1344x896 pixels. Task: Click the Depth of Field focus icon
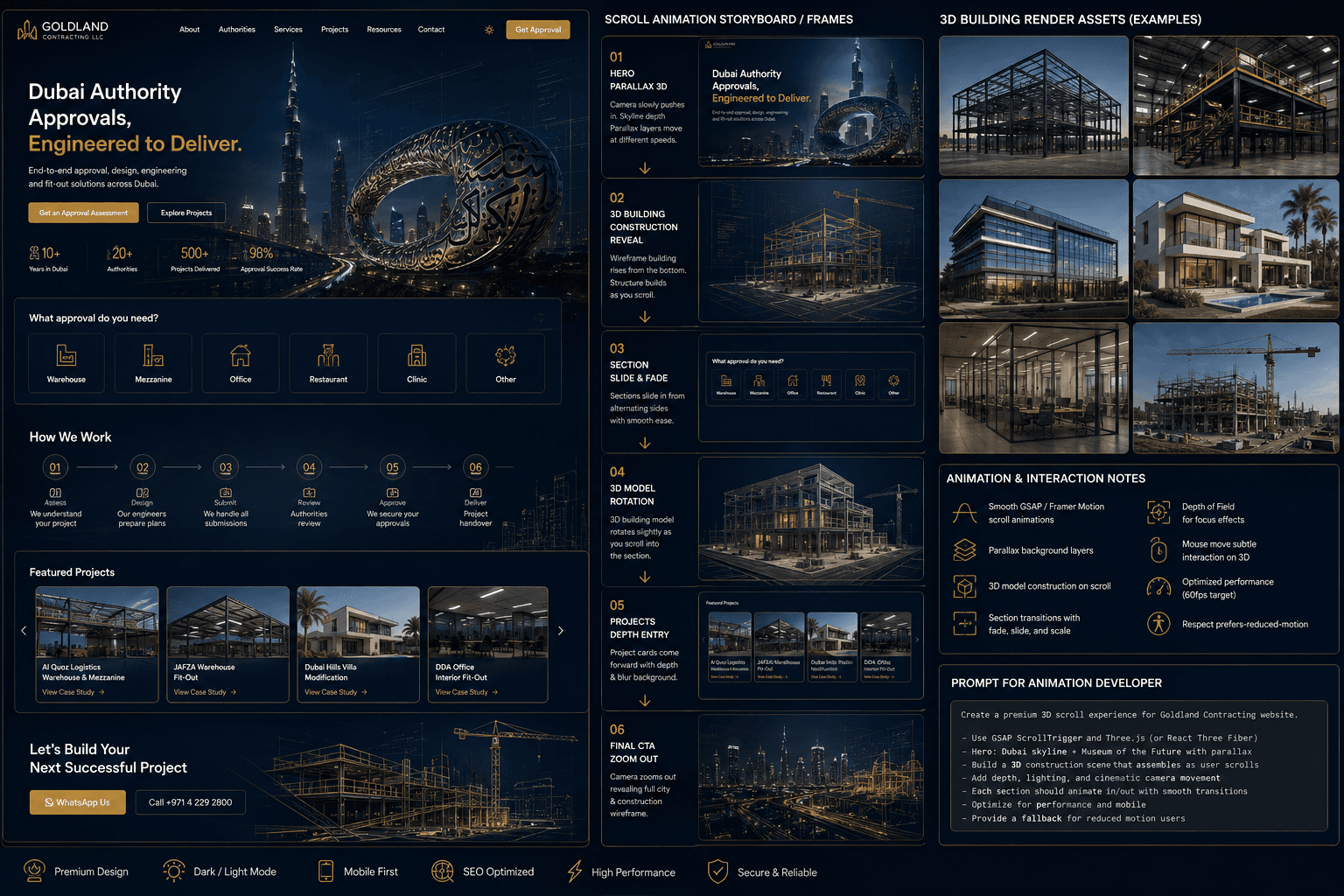pyautogui.click(x=1158, y=513)
